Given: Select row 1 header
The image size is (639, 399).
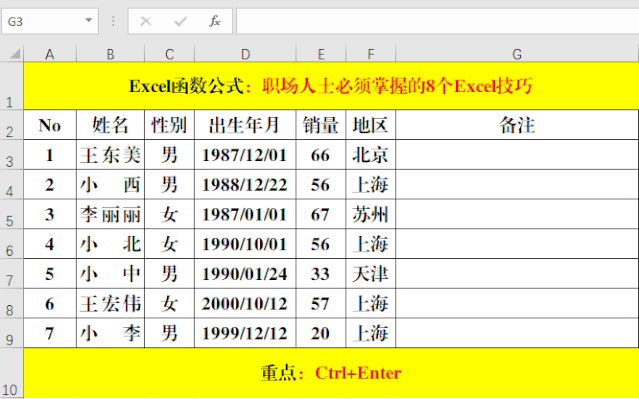Looking at the screenshot, I should [11, 86].
